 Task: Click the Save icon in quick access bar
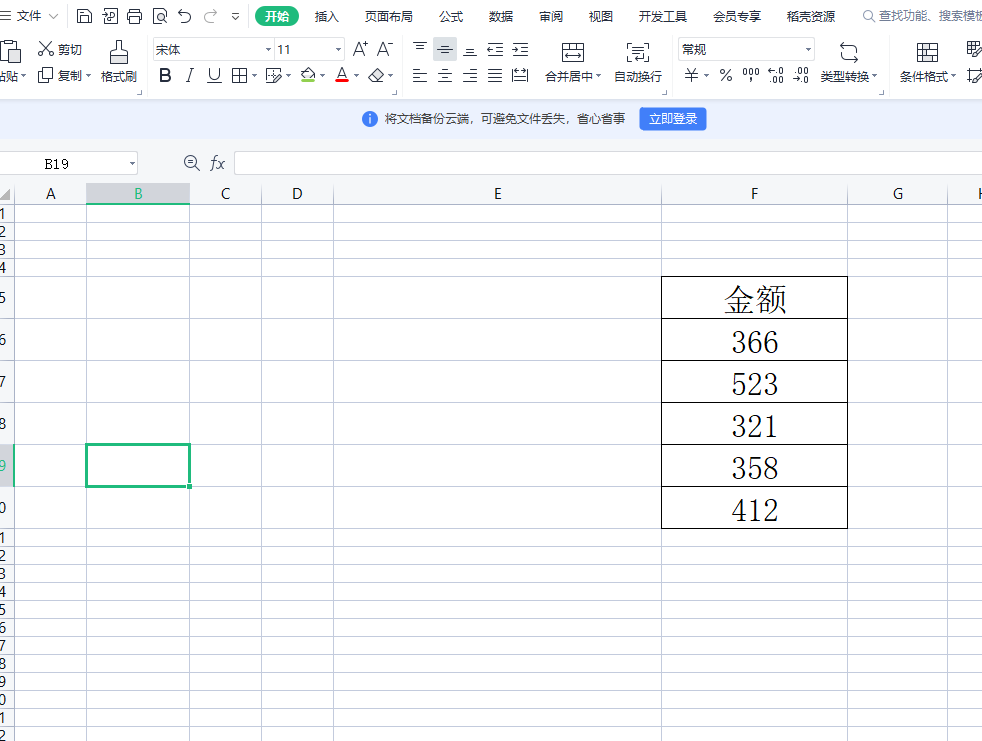tap(84, 16)
